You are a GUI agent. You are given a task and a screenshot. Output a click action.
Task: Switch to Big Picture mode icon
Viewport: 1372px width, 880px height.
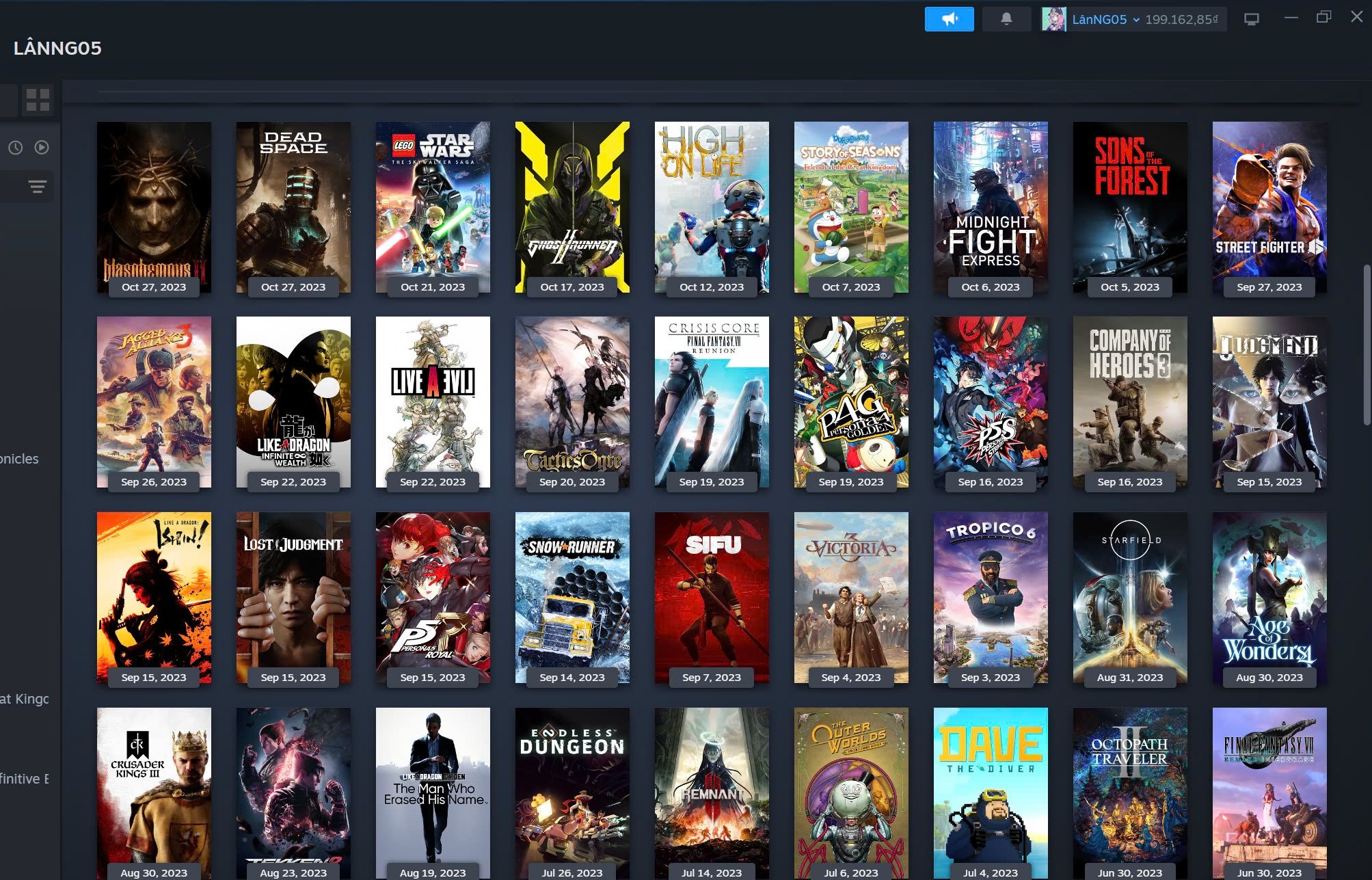1251,19
